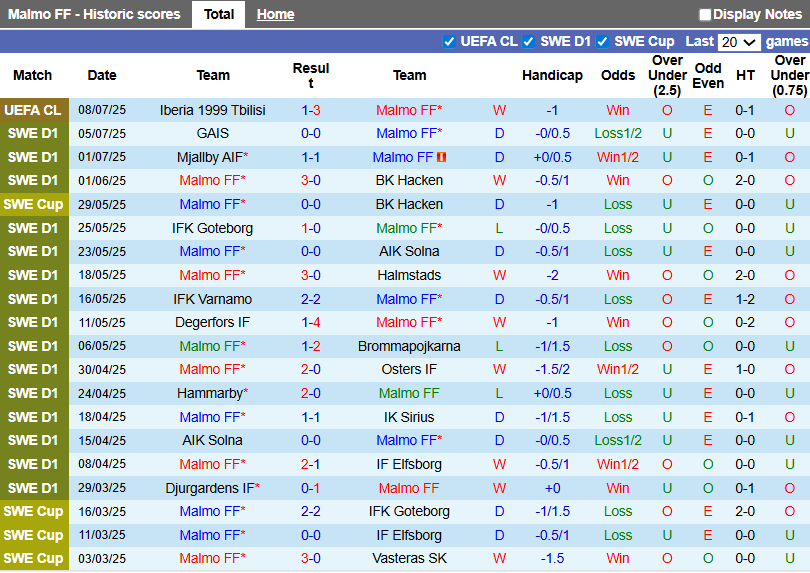This screenshot has width=810, height=573.
Task: Click BK Hacken in the 01/06/25 row
Action: point(409,180)
